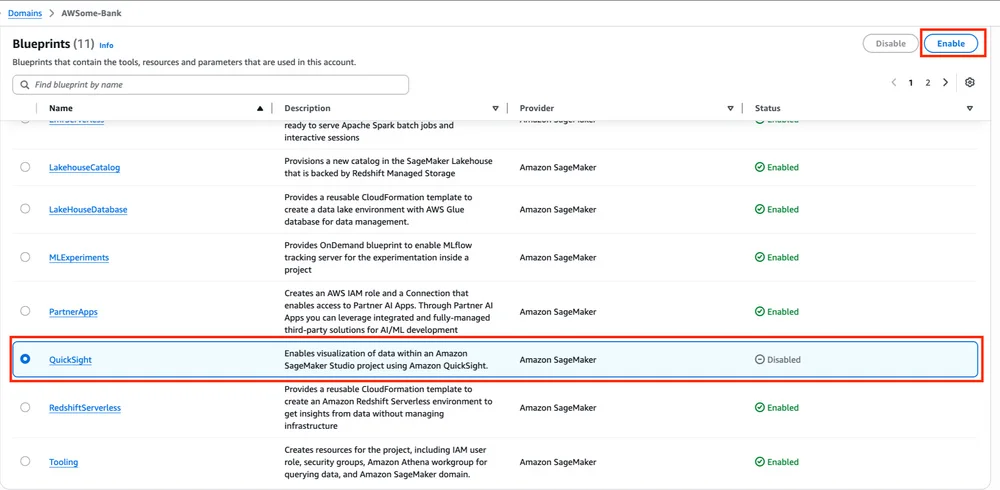Focus the Find blueprint by name field
This screenshot has height=490, width=1000.
pyautogui.click(x=210, y=85)
